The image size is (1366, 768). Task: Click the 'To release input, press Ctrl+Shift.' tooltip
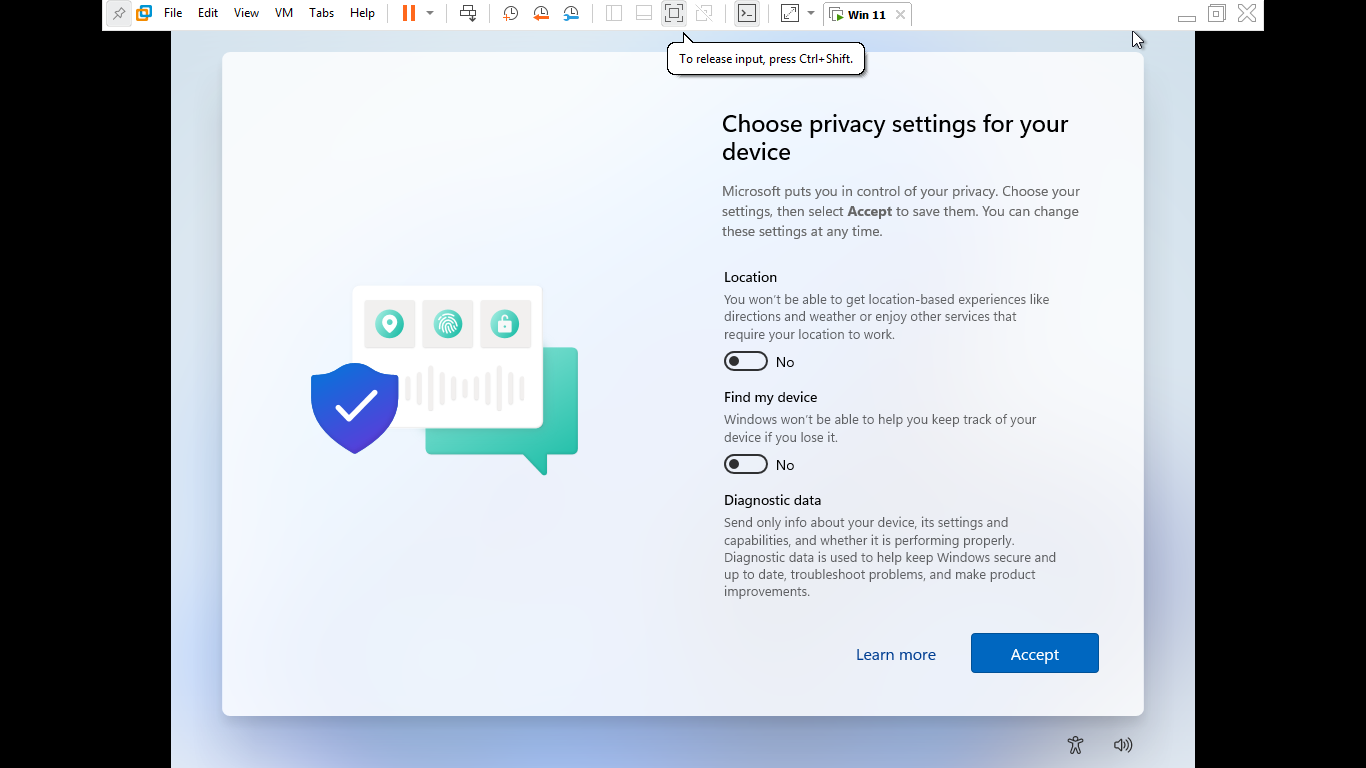766,59
